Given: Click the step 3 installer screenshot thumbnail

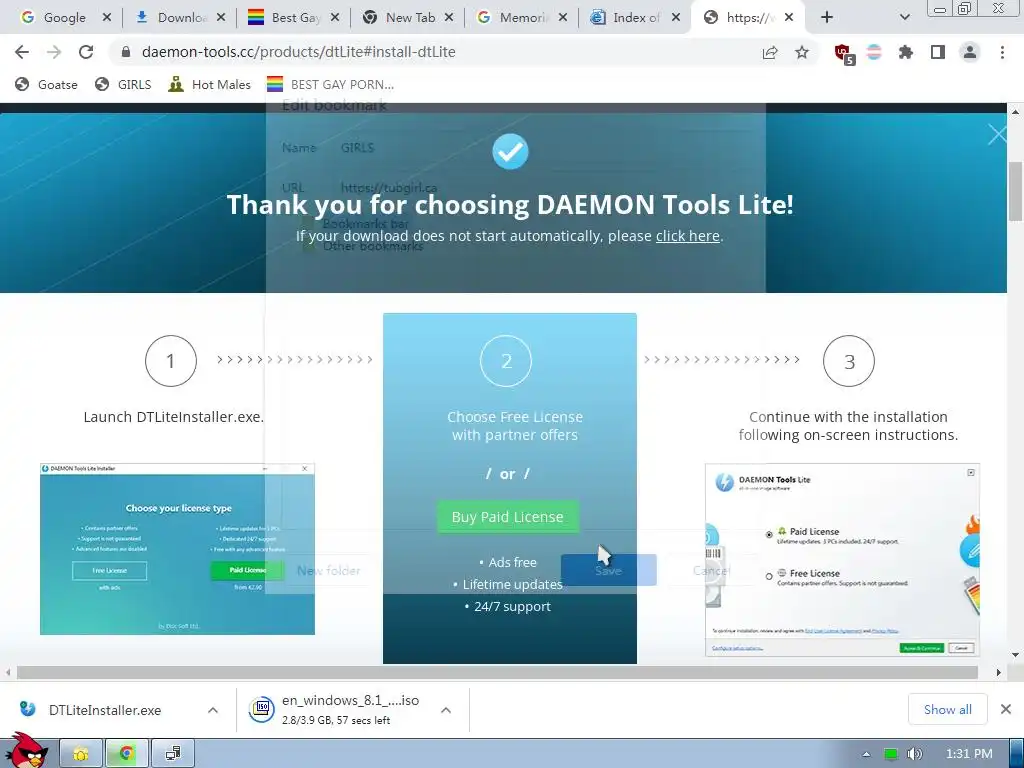Looking at the screenshot, I should pyautogui.click(x=842, y=560).
